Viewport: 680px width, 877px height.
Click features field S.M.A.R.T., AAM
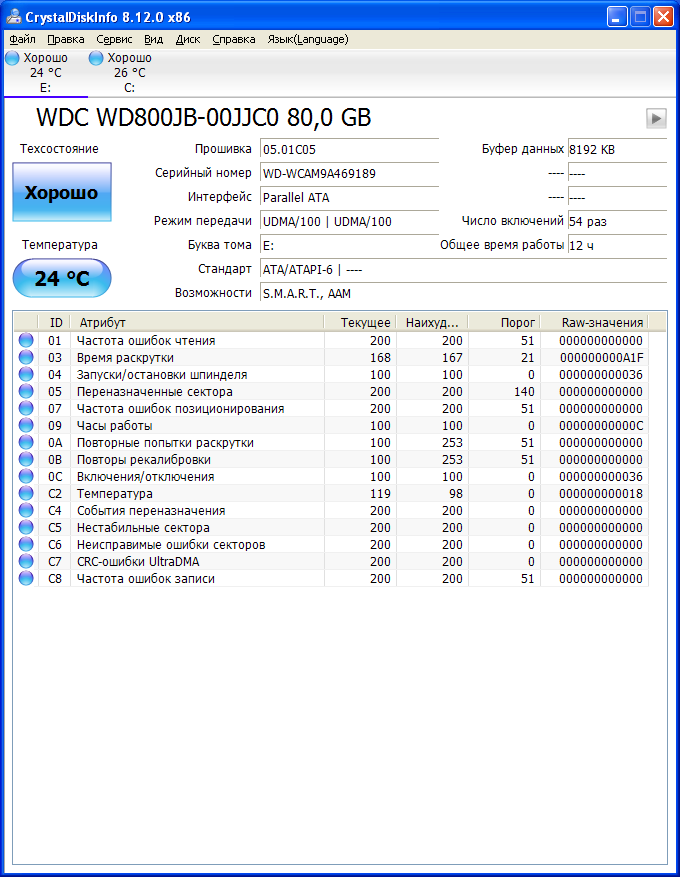(x=463, y=294)
